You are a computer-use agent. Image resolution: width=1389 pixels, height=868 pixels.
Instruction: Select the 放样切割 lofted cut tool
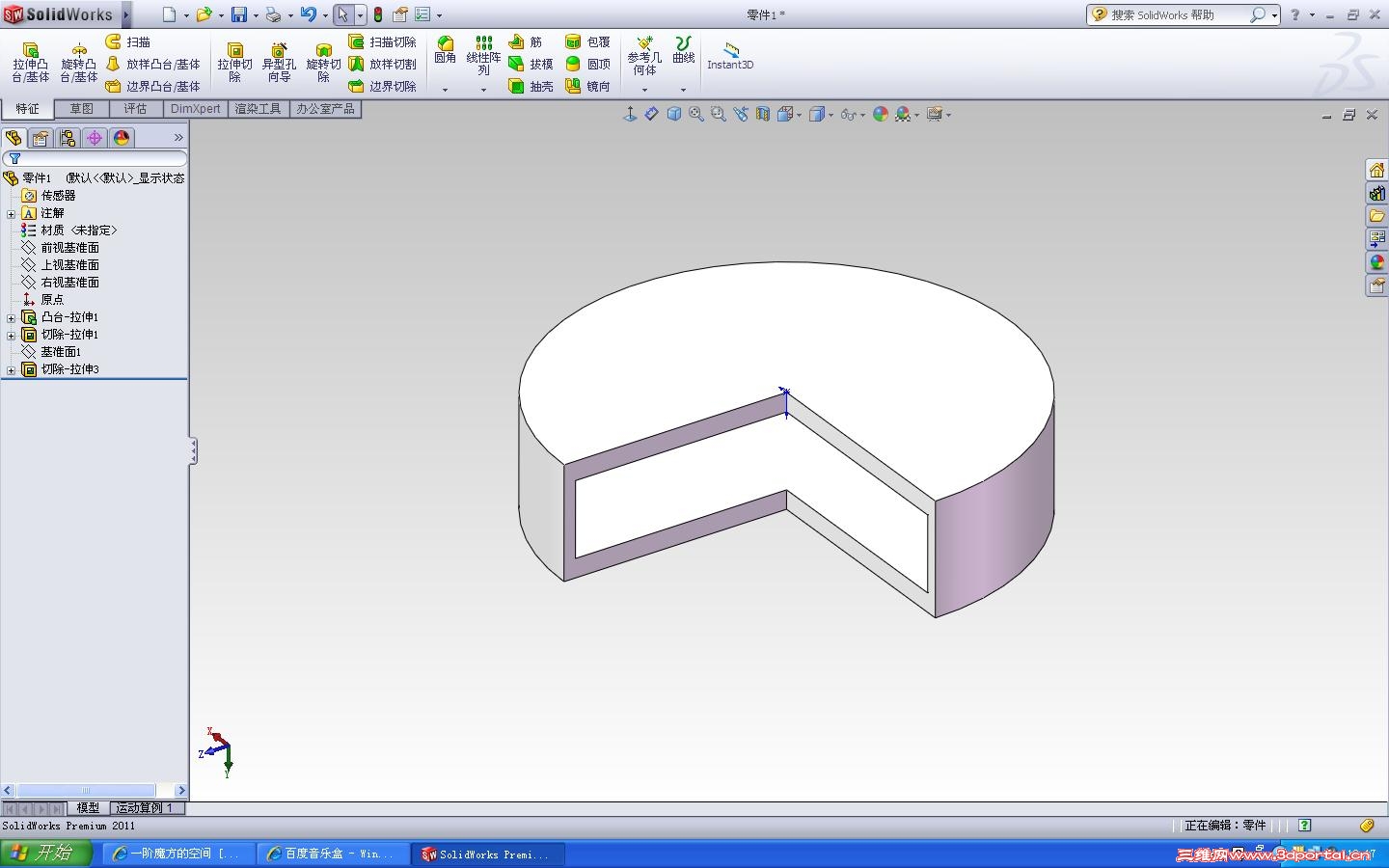pyautogui.click(x=382, y=65)
